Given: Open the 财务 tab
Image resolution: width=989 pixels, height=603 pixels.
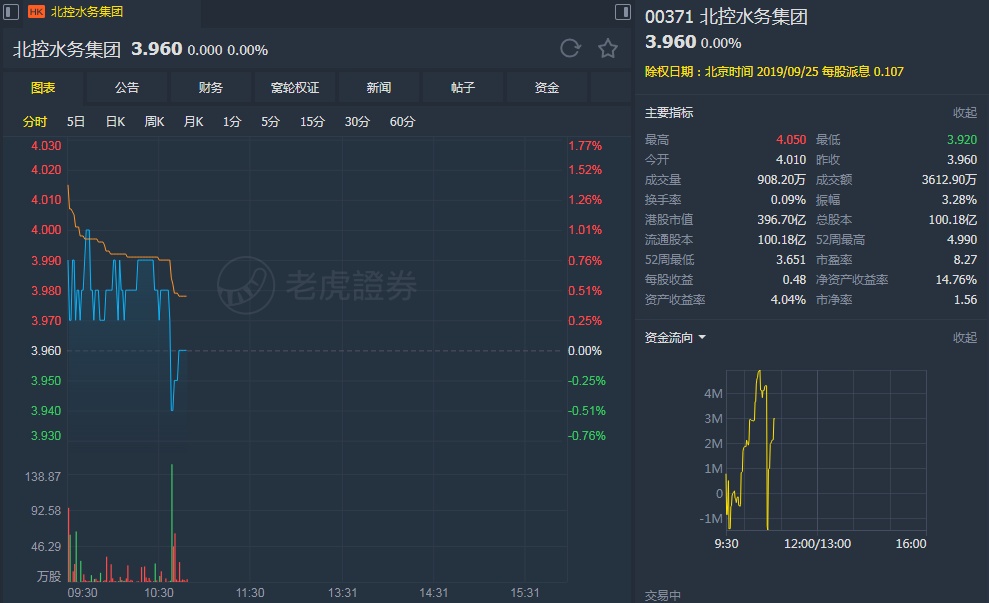Looking at the screenshot, I should pyautogui.click(x=211, y=88).
